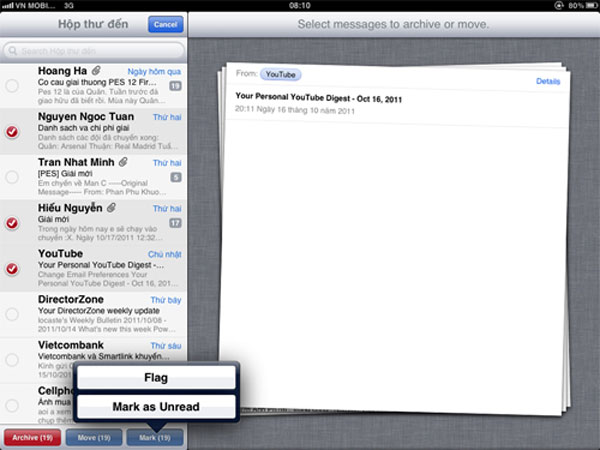This screenshot has height=450, width=600.
Task: Uncheck the Hiếu Nguyễn message
Action: click(x=12, y=223)
